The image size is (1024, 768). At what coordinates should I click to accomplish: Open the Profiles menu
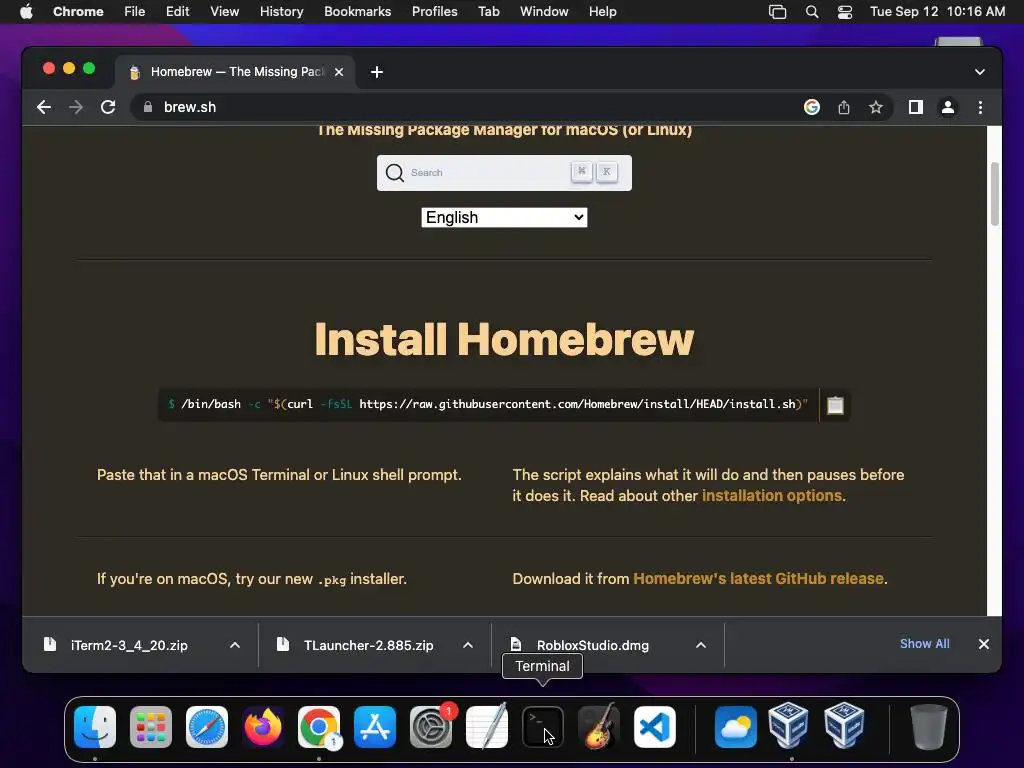[x=434, y=12]
